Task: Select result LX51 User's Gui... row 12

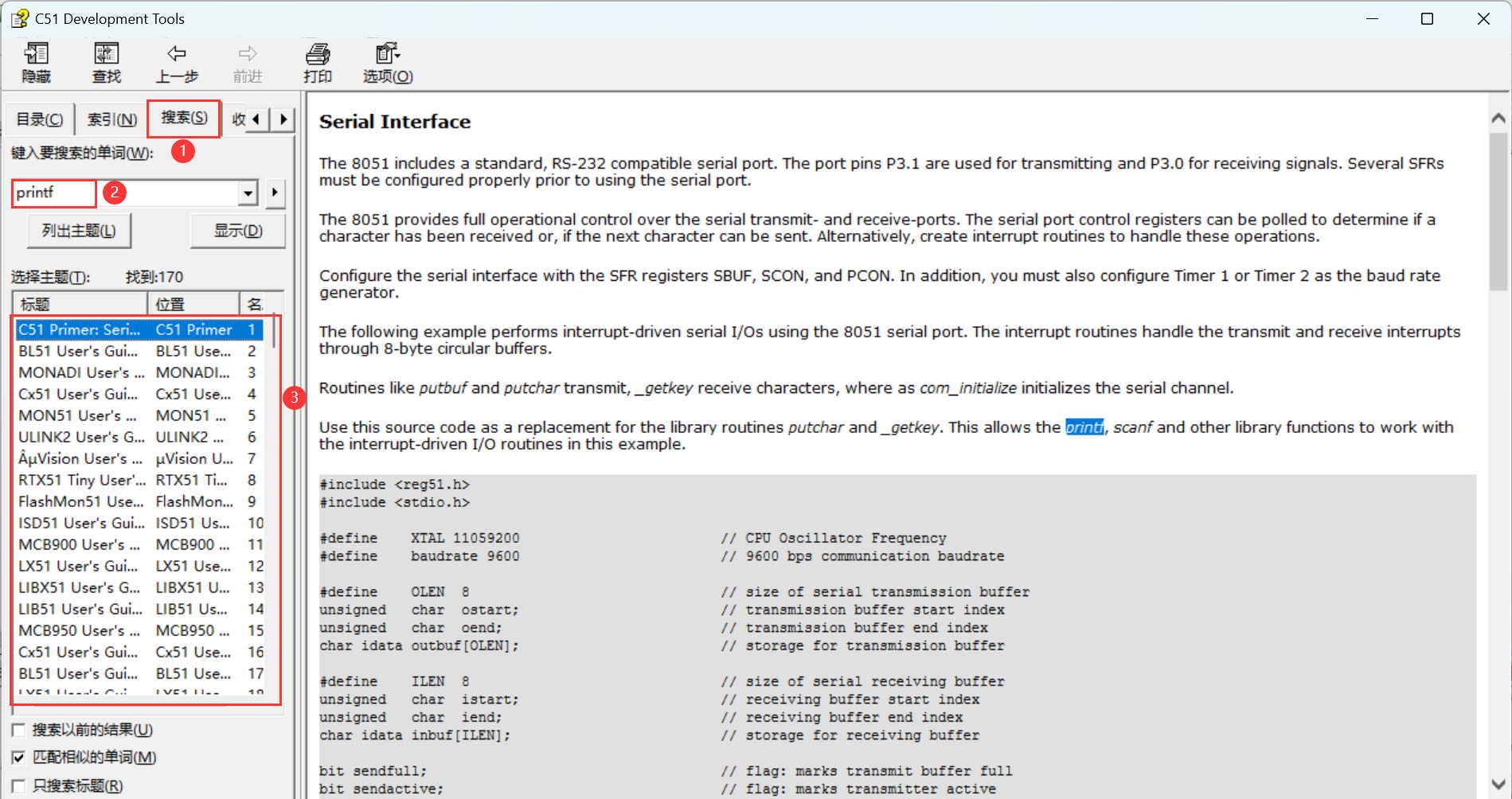Action: [x=139, y=566]
